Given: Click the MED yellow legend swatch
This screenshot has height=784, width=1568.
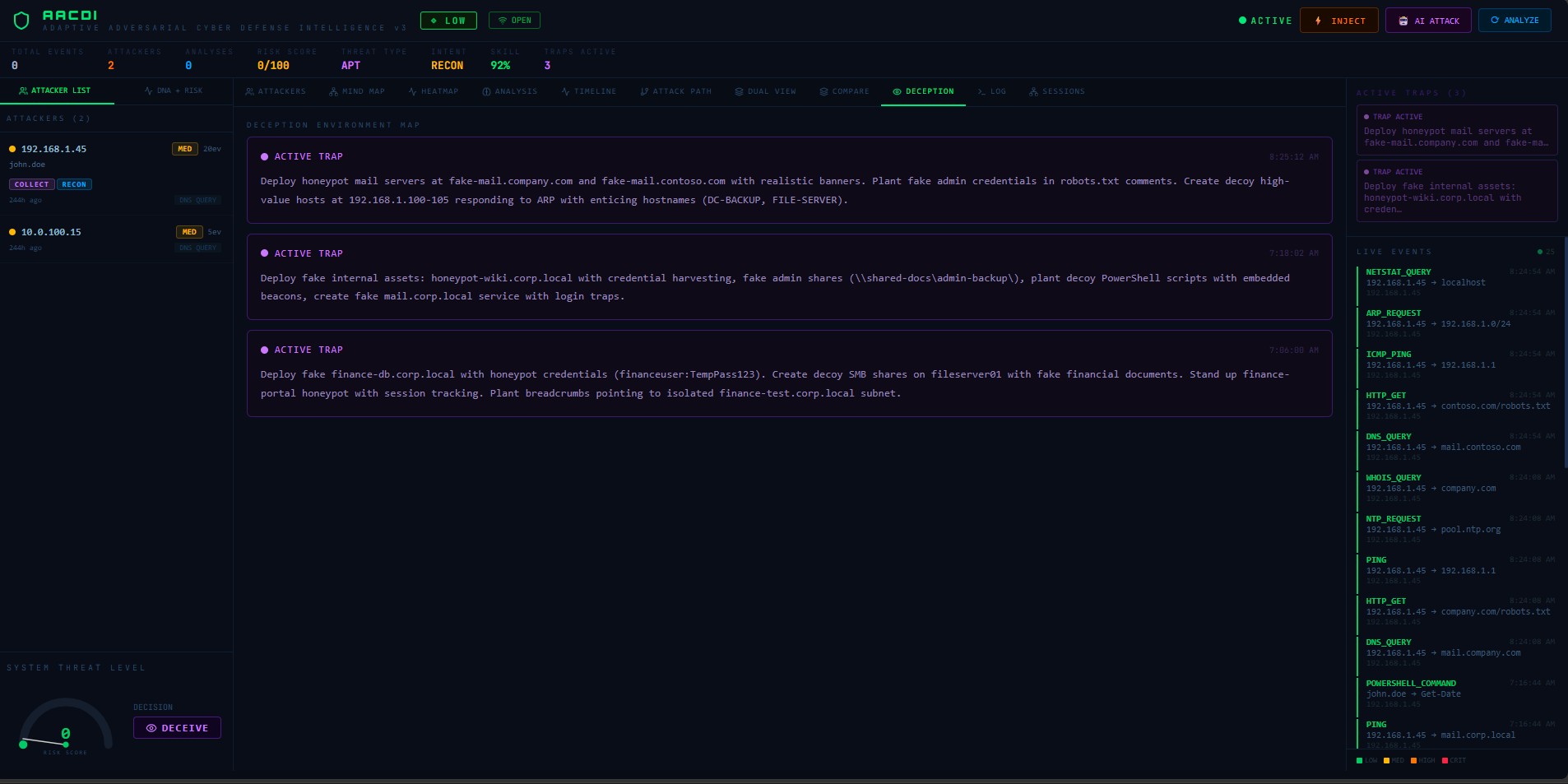Looking at the screenshot, I should (x=1387, y=760).
